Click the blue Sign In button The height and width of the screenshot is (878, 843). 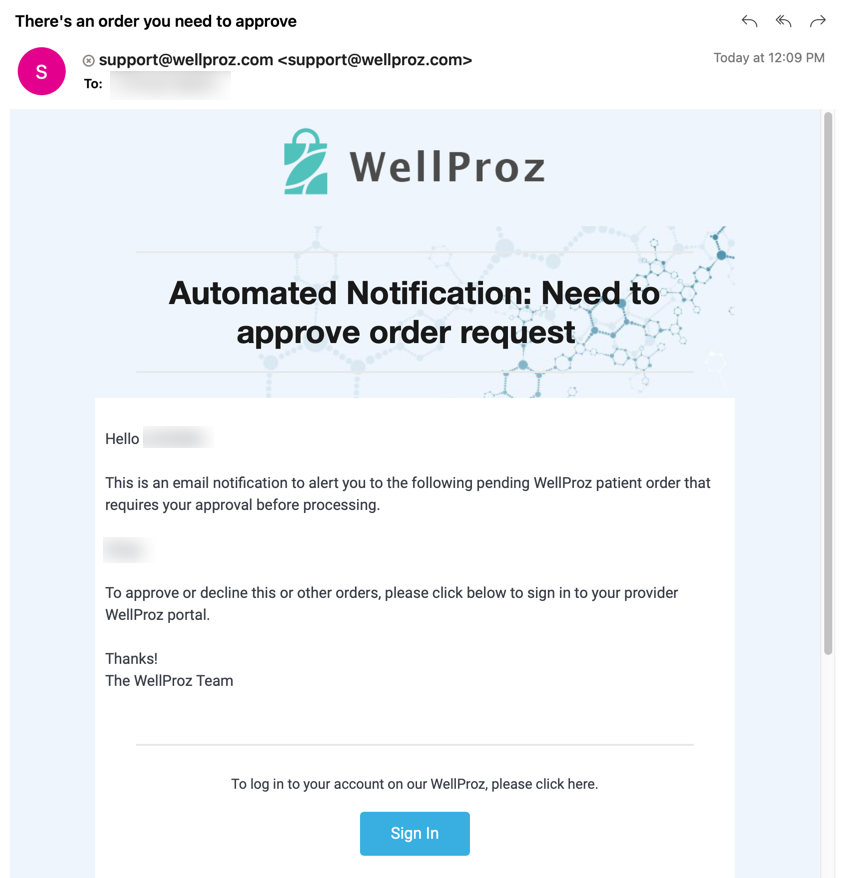click(414, 833)
